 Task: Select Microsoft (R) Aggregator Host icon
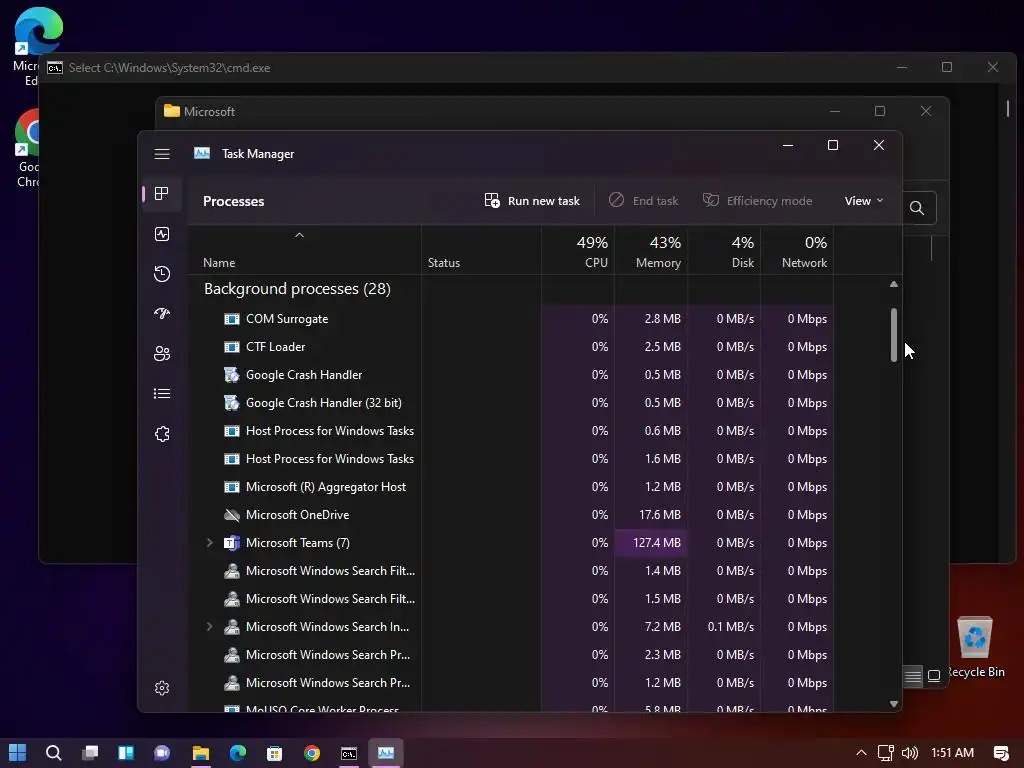click(x=232, y=487)
